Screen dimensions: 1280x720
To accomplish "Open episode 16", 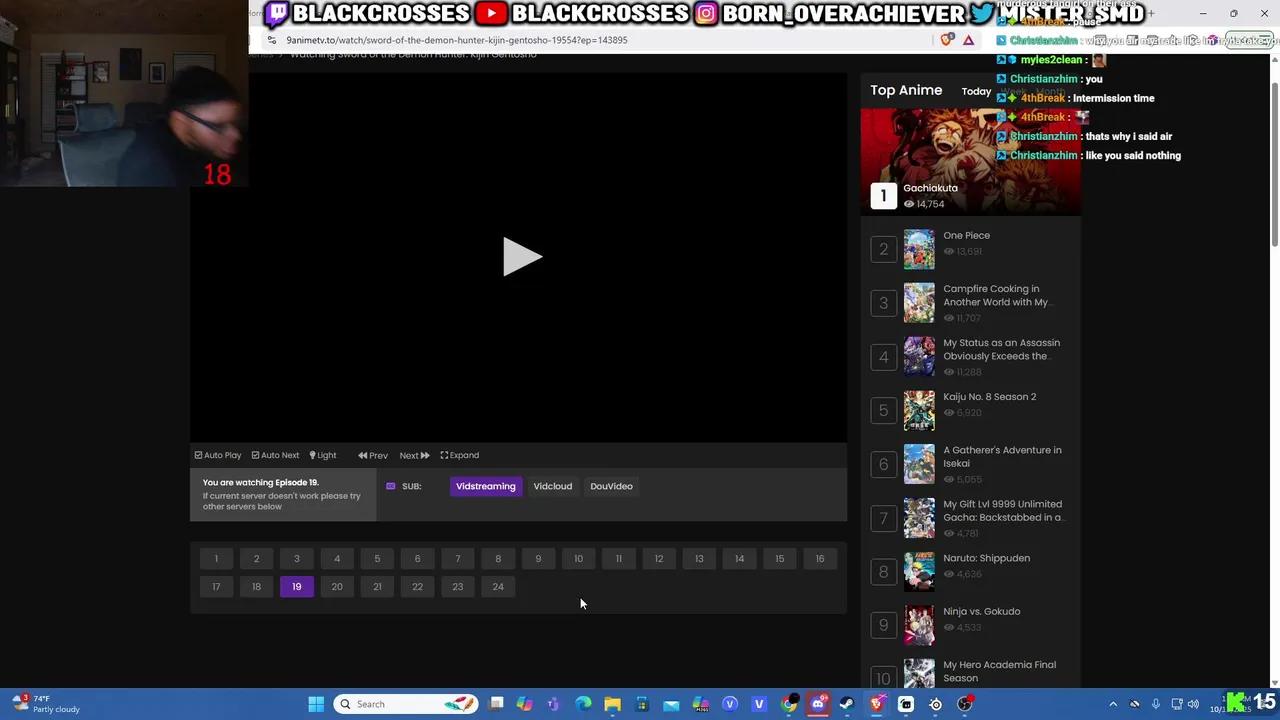I will coord(820,559).
